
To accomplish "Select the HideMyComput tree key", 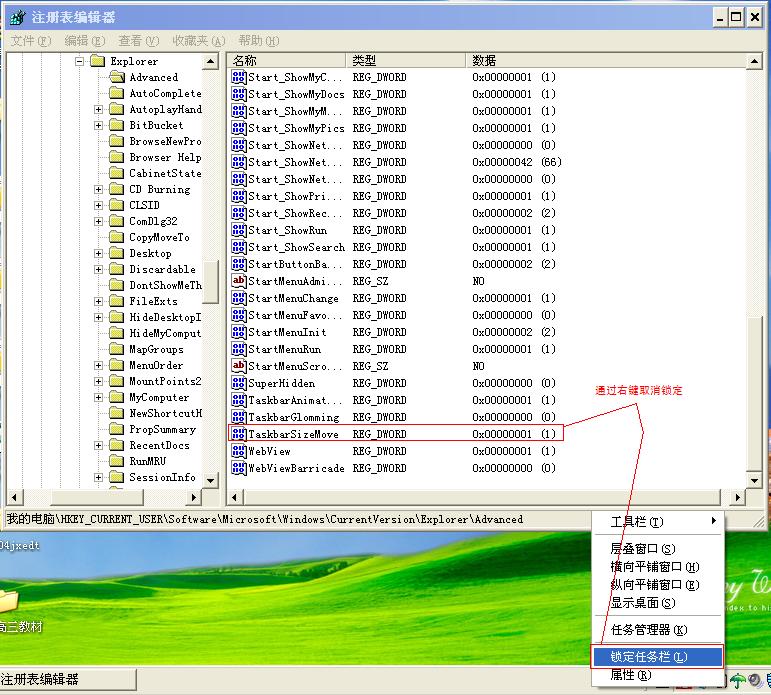I will click(165, 333).
